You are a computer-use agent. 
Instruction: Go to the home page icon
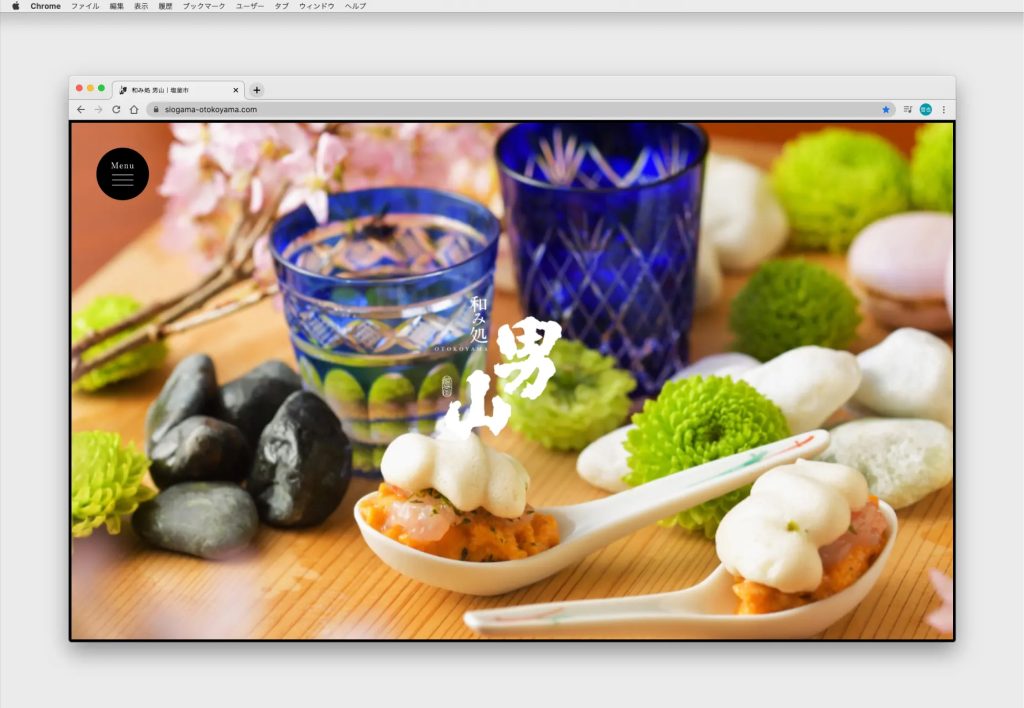pos(134,109)
